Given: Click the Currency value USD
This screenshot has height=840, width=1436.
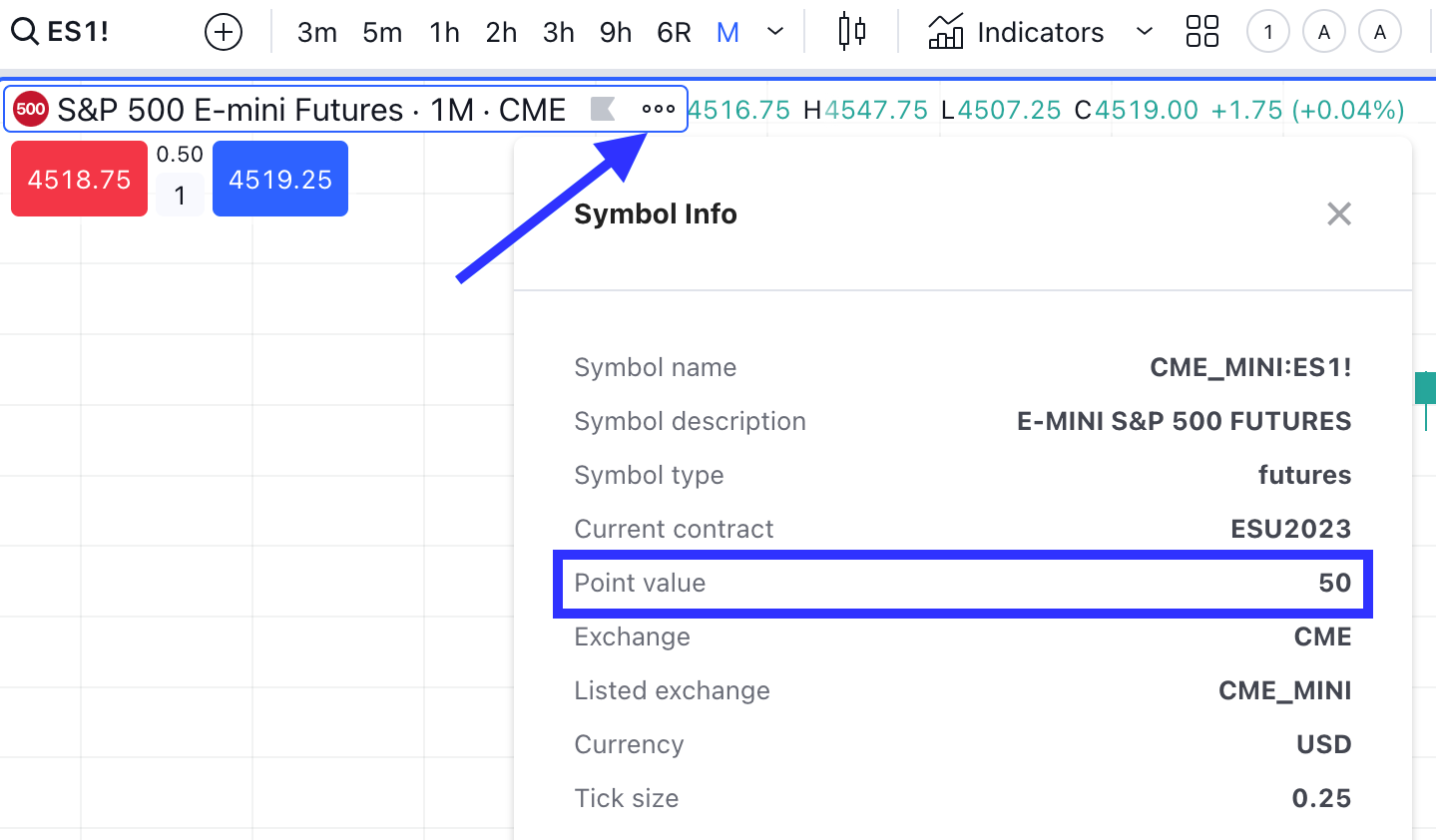Looking at the screenshot, I should 1323,744.
